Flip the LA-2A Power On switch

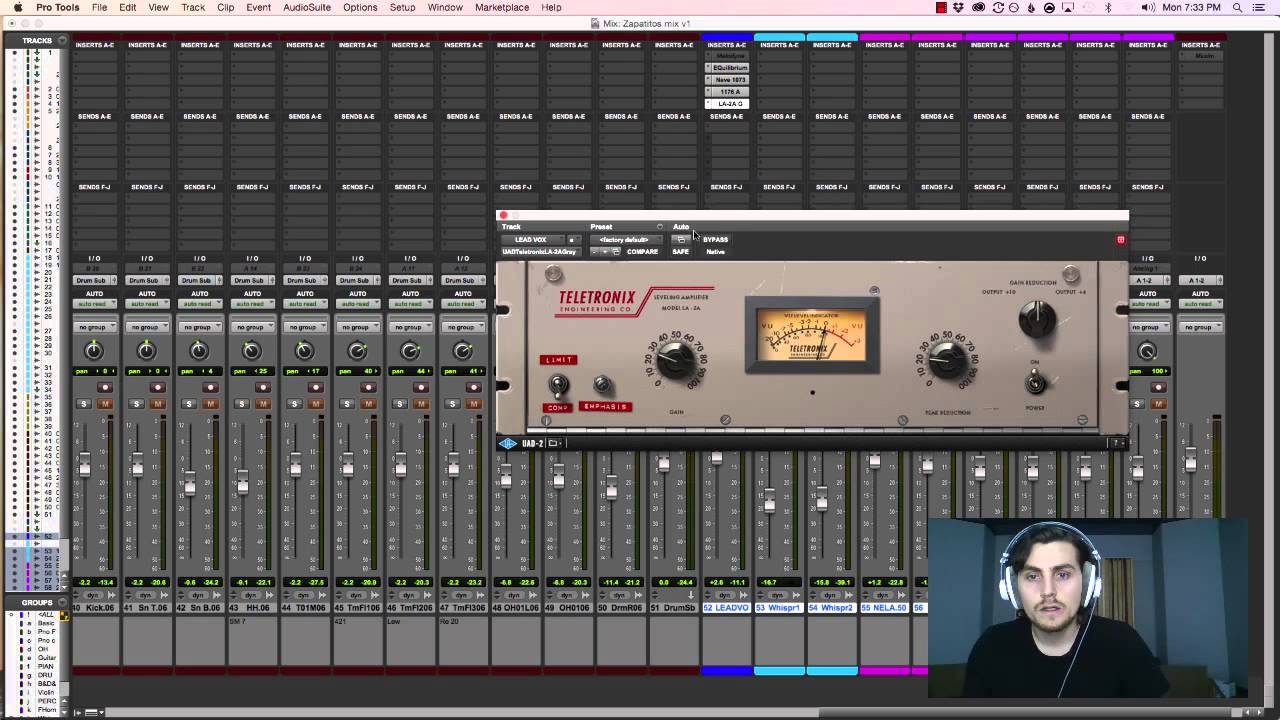1035,382
